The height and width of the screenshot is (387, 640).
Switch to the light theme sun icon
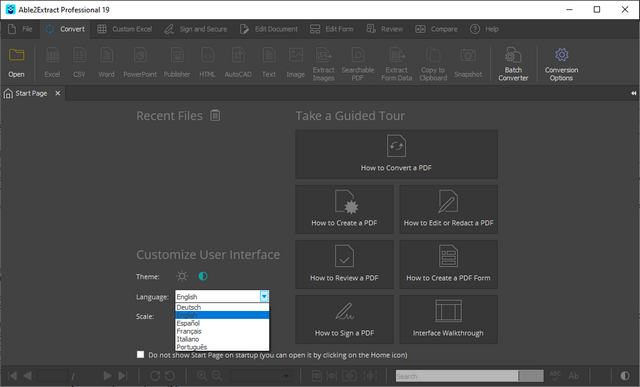pyautogui.click(x=182, y=276)
